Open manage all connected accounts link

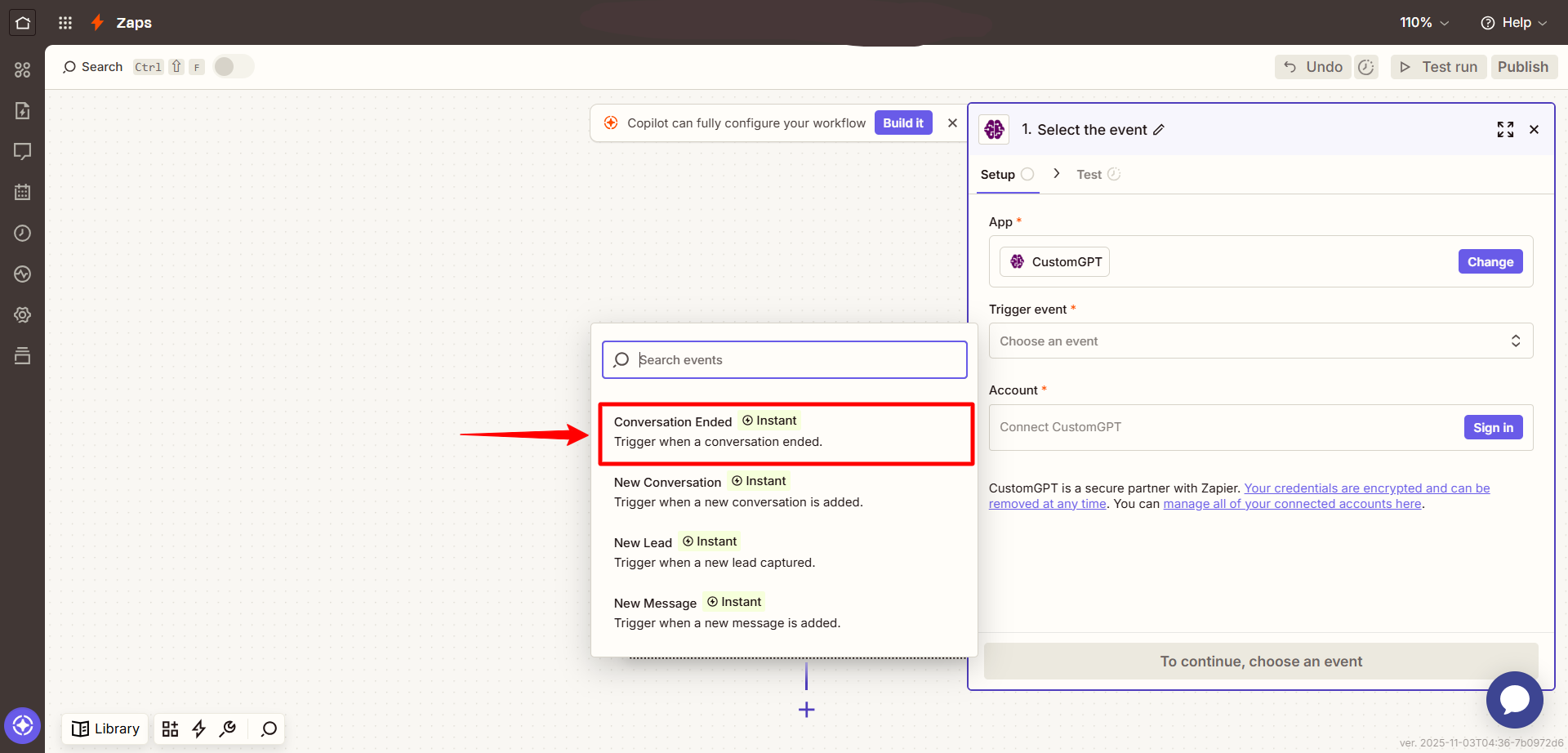coord(1293,504)
